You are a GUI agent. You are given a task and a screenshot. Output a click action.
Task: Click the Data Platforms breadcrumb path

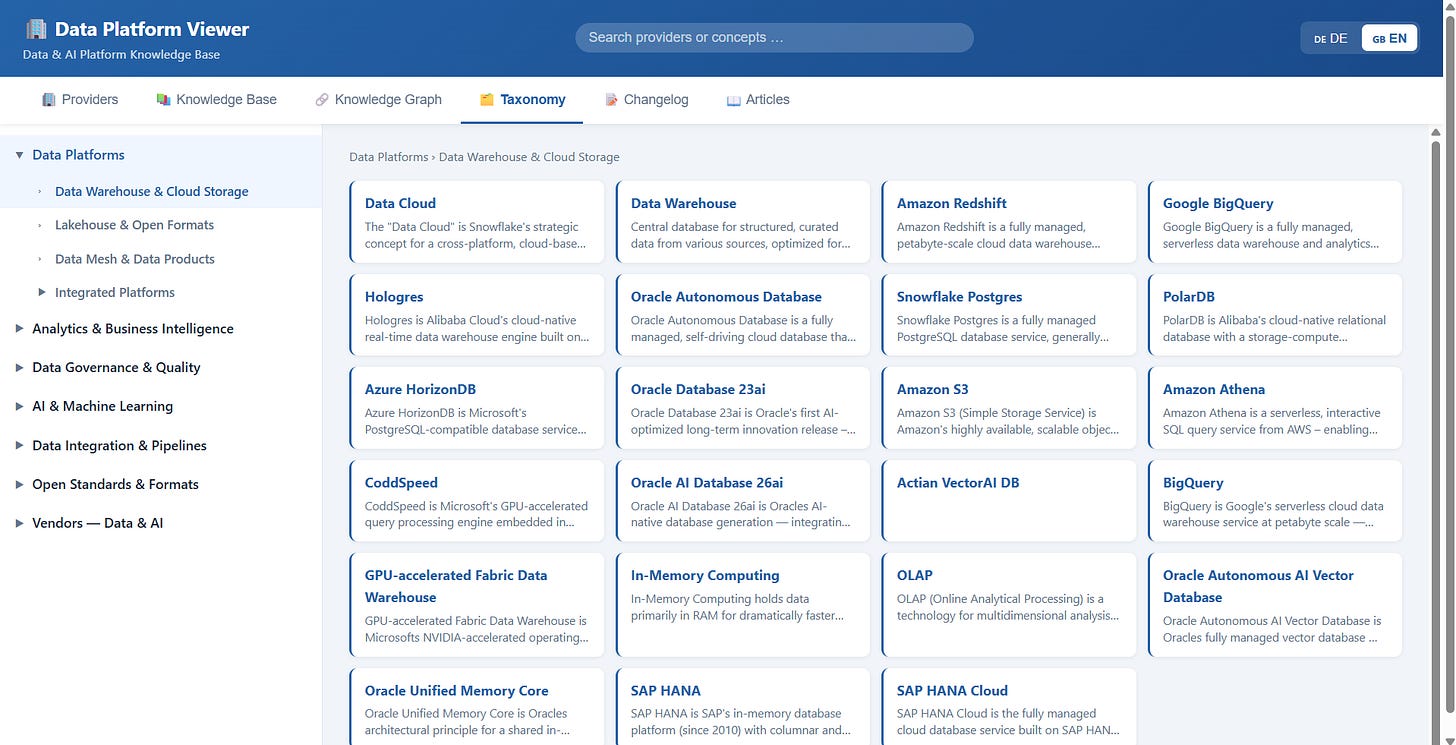pyautogui.click(x=388, y=157)
